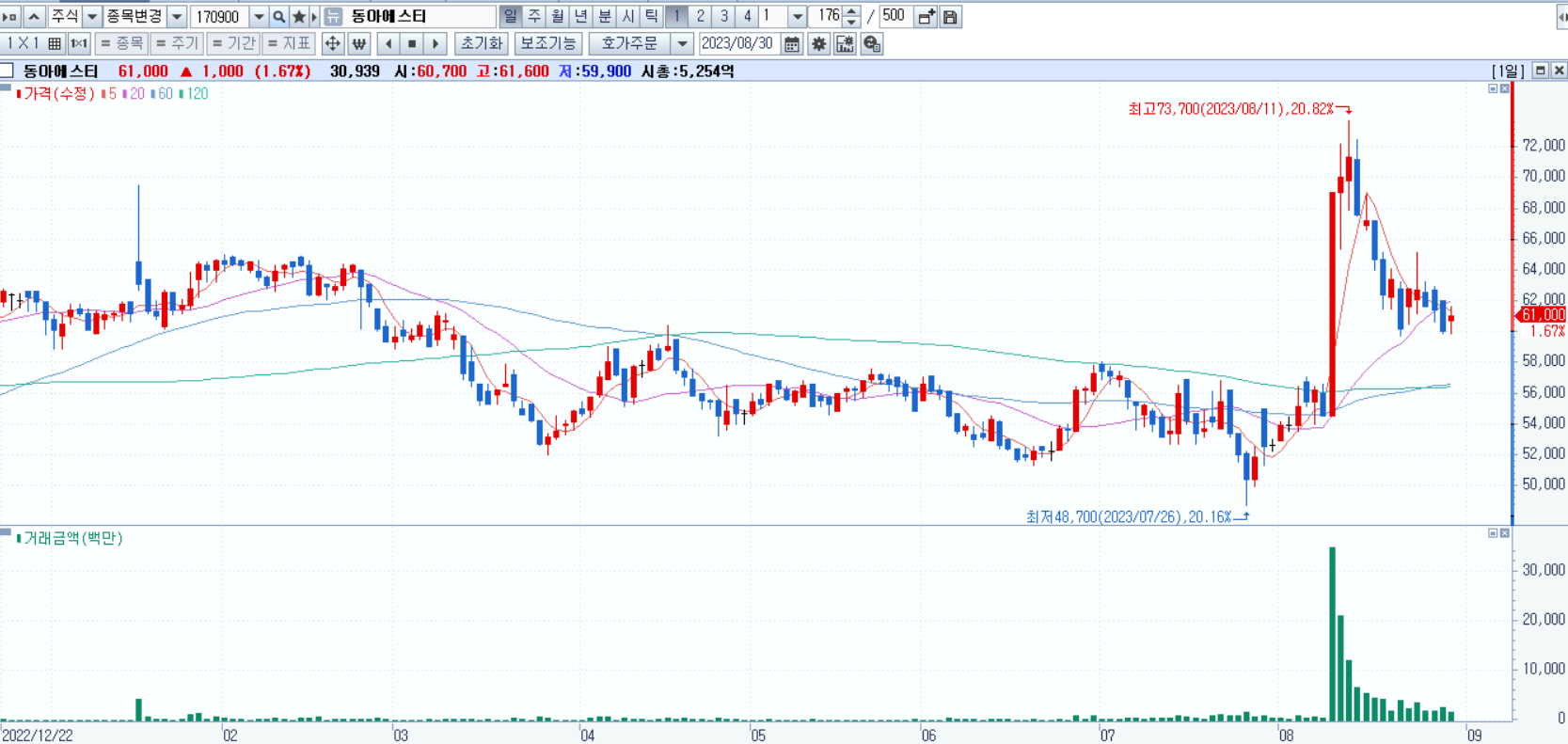The height and width of the screenshot is (744, 1568).
Task: Click the four-arrow move icon
Action: [332, 43]
